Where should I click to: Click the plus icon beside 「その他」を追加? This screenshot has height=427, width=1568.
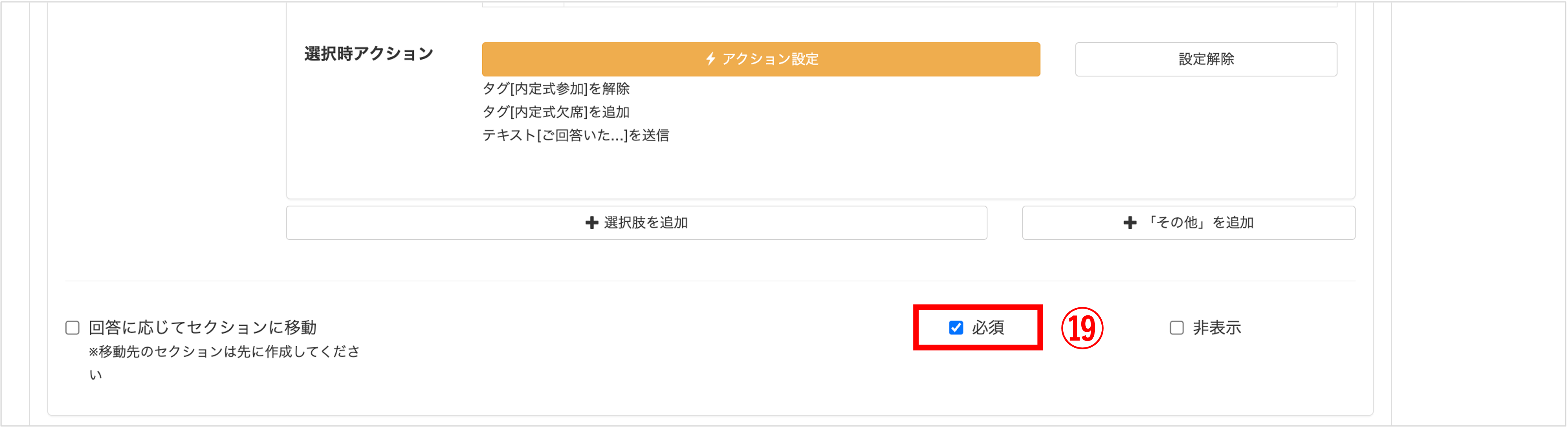pyautogui.click(x=1130, y=223)
